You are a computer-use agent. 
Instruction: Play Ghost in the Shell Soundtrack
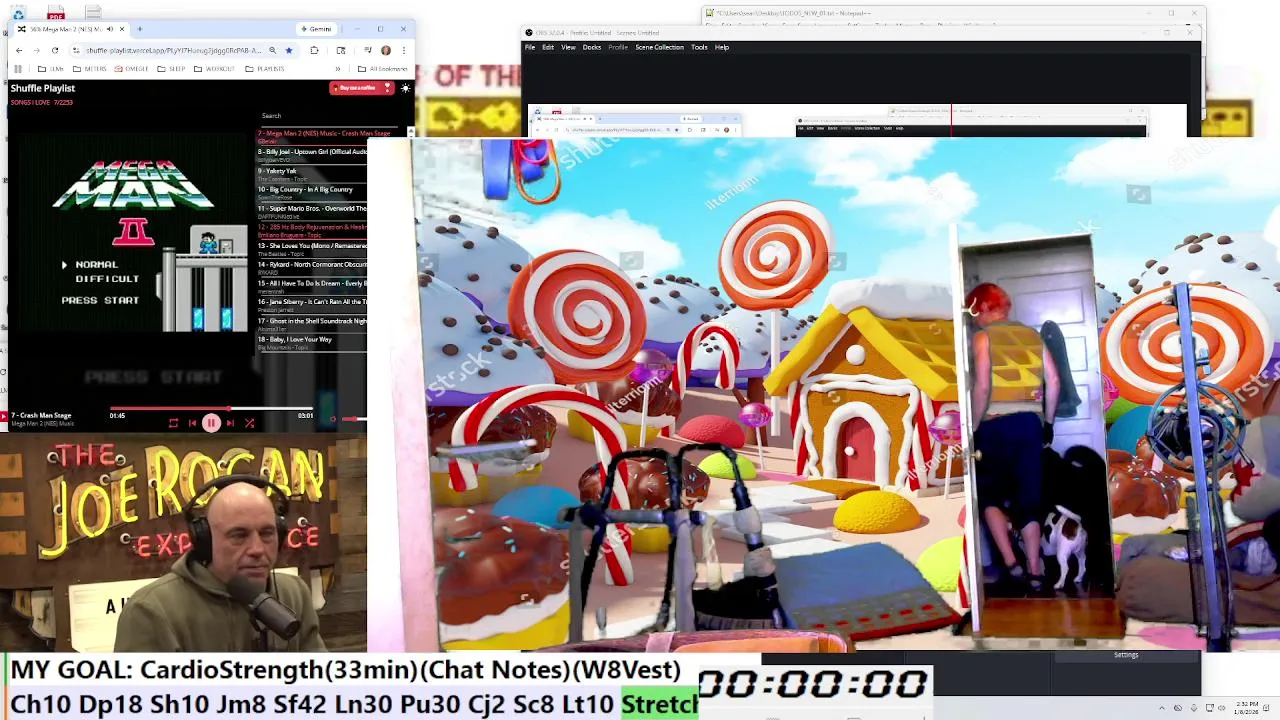[312, 322]
